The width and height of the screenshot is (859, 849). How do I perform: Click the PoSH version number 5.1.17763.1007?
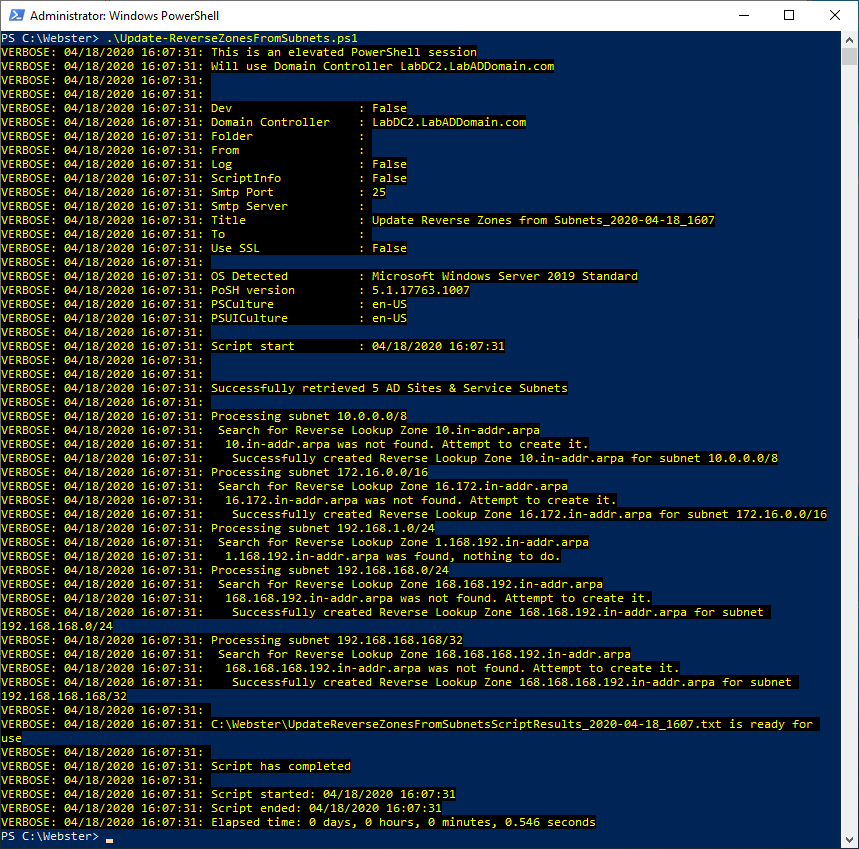pyautogui.click(x=420, y=290)
